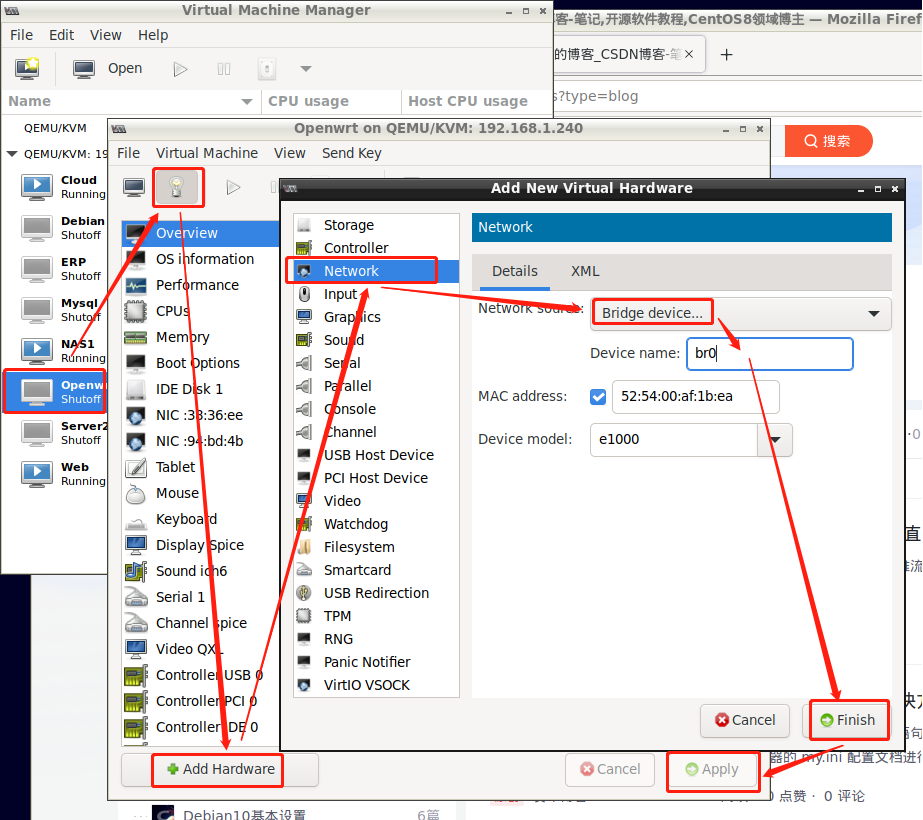Select NIC :94:bd:4b in hardware list
Viewport: 923px width, 820px height.
tap(201, 441)
